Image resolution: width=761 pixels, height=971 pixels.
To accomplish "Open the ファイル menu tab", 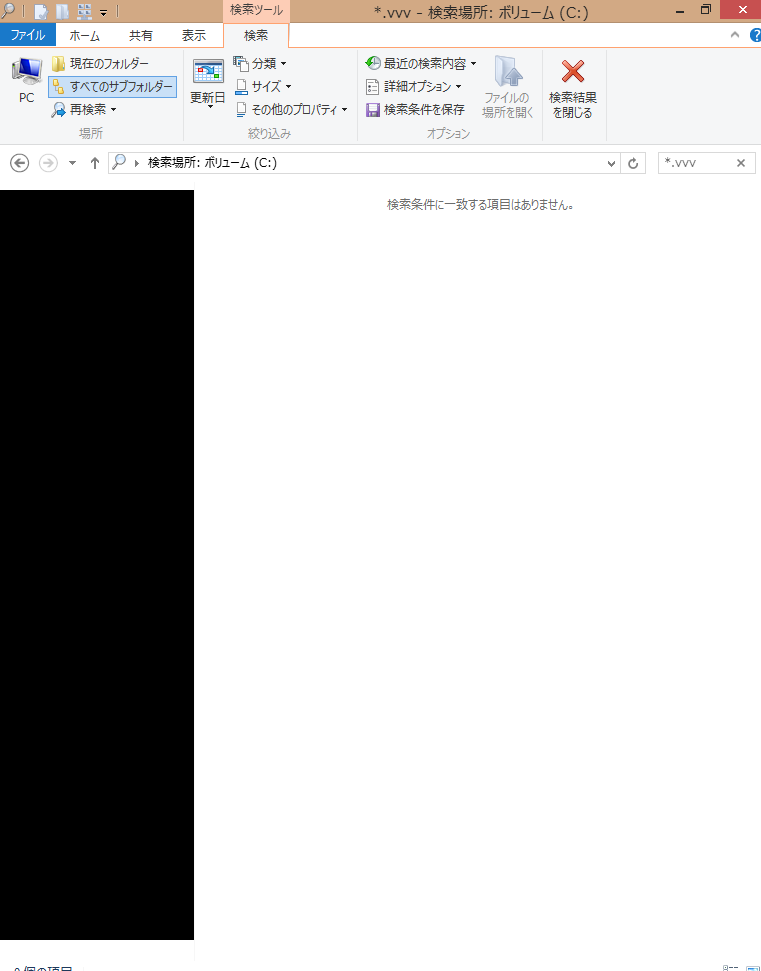I will click(x=28, y=35).
